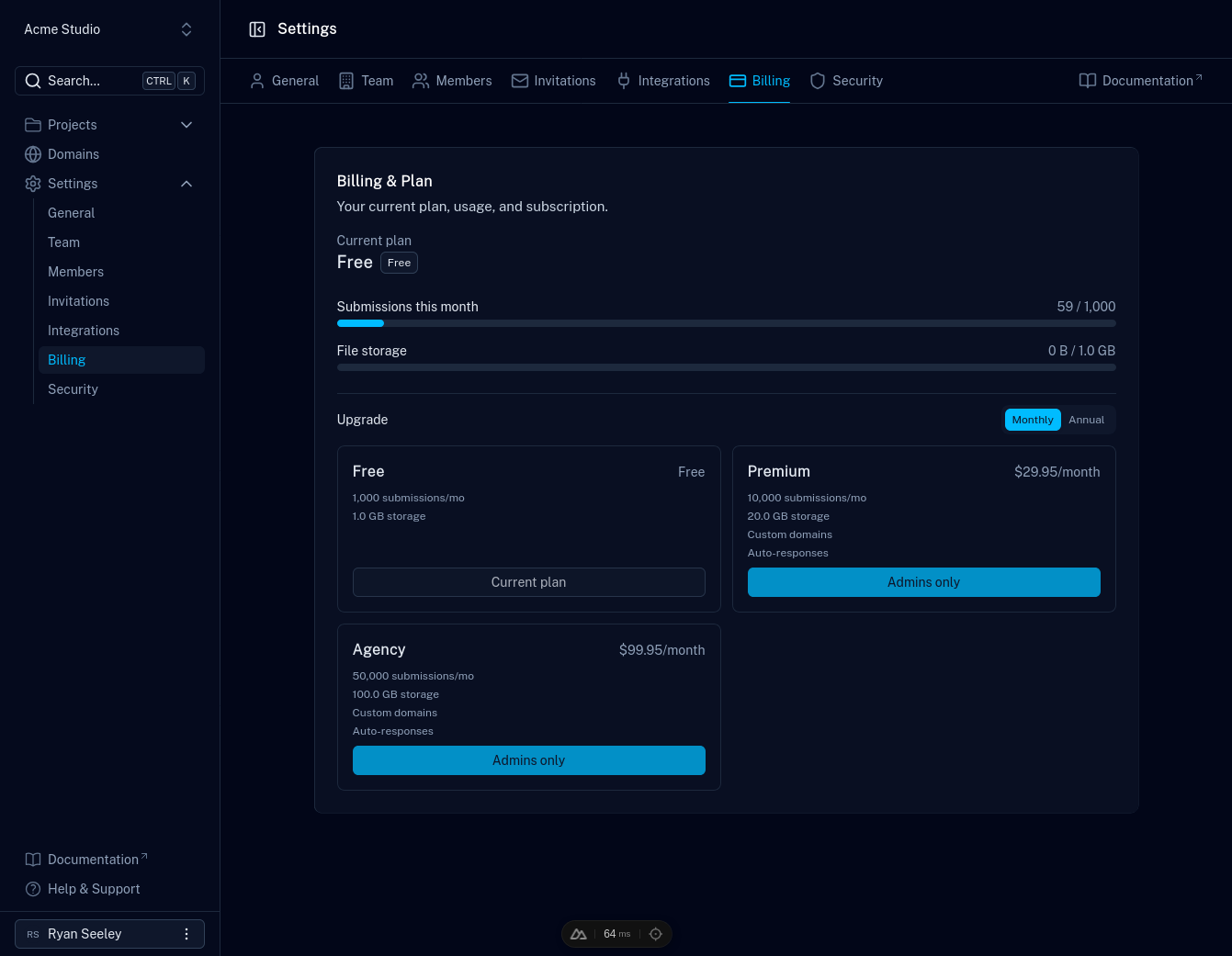Switch to the Team tab
The image size is (1232, 956).
click(x=366, y=81)
